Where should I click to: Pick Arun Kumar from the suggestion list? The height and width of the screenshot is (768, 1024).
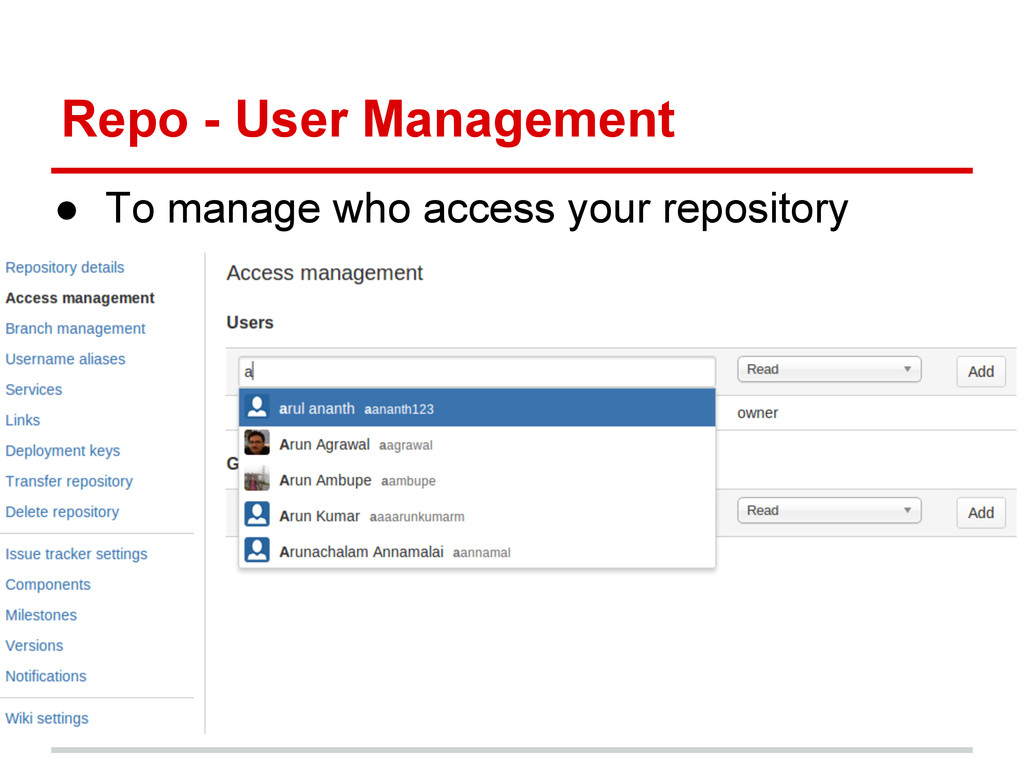[477, 516]
